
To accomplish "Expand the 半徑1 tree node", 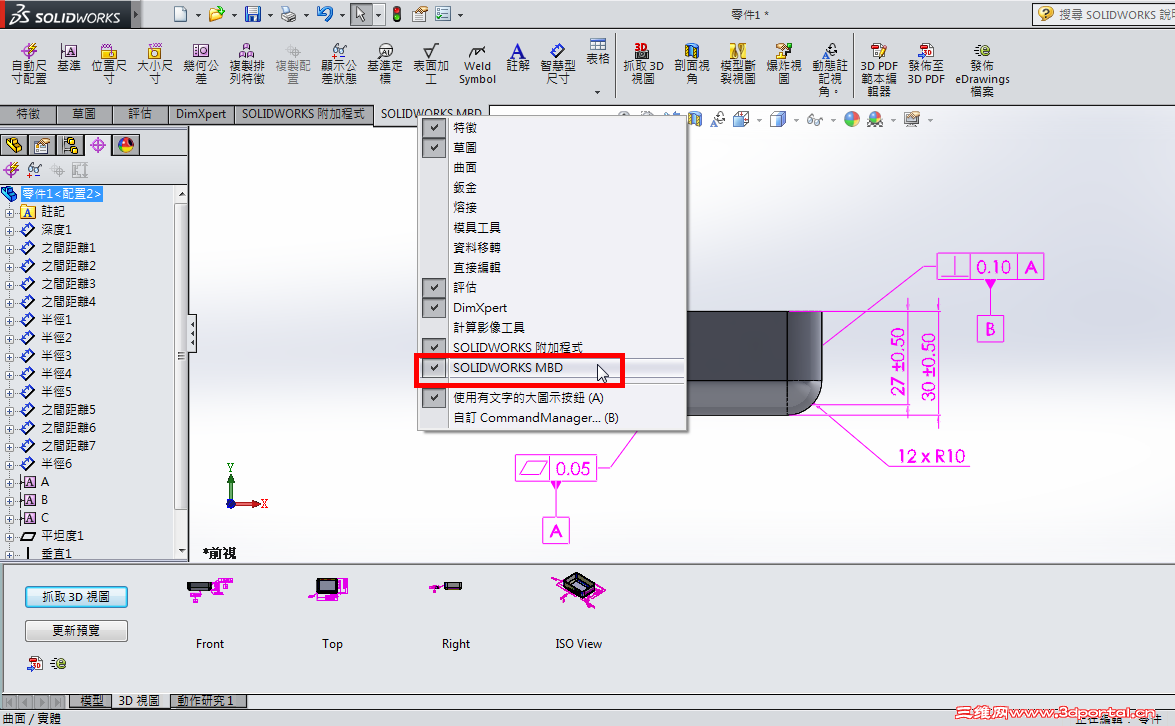I will click(9, 321).
